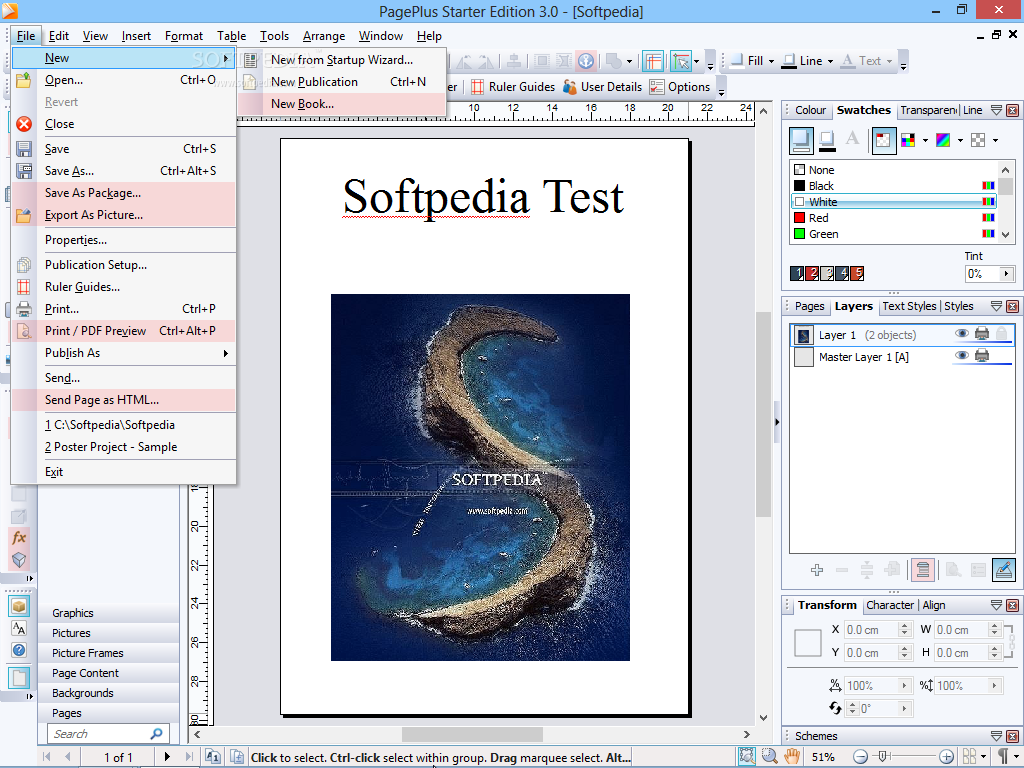1024x768 pixels.
Task: Open the gradient palette dropdown arrow
Action: tap(960, 140)
